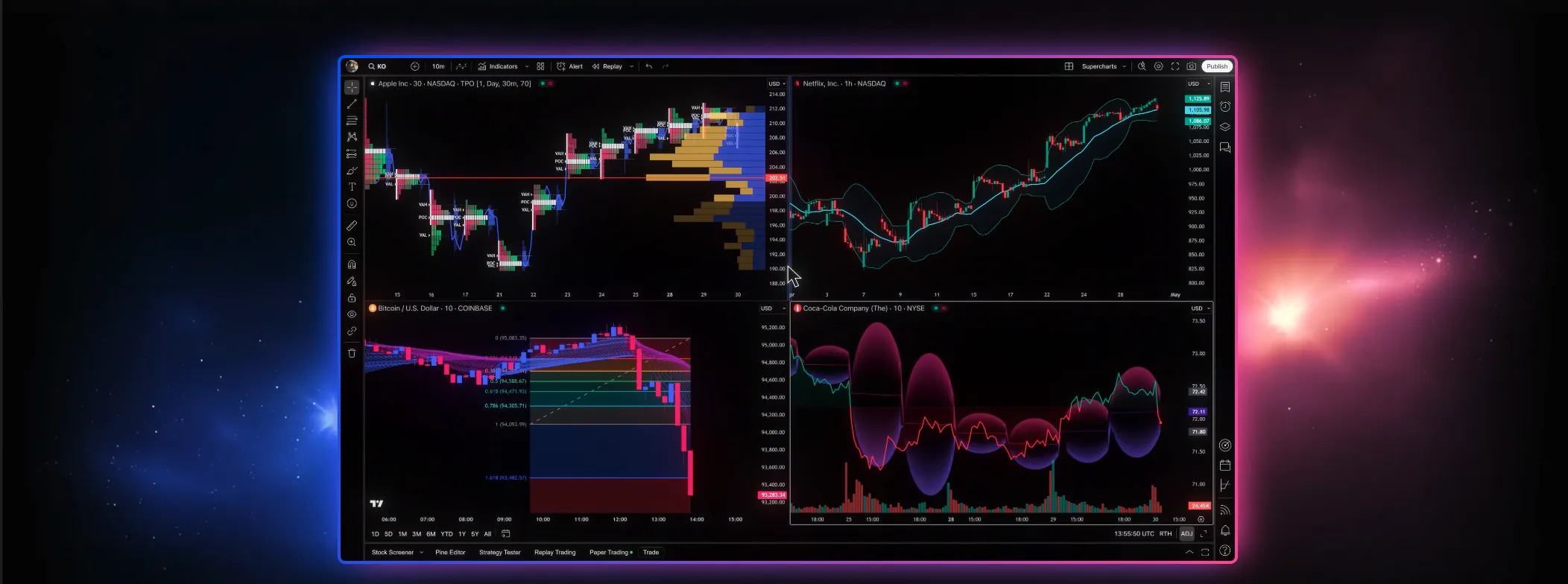Select the brush drawing tool

pyautogui.click(x=352, y=171)
